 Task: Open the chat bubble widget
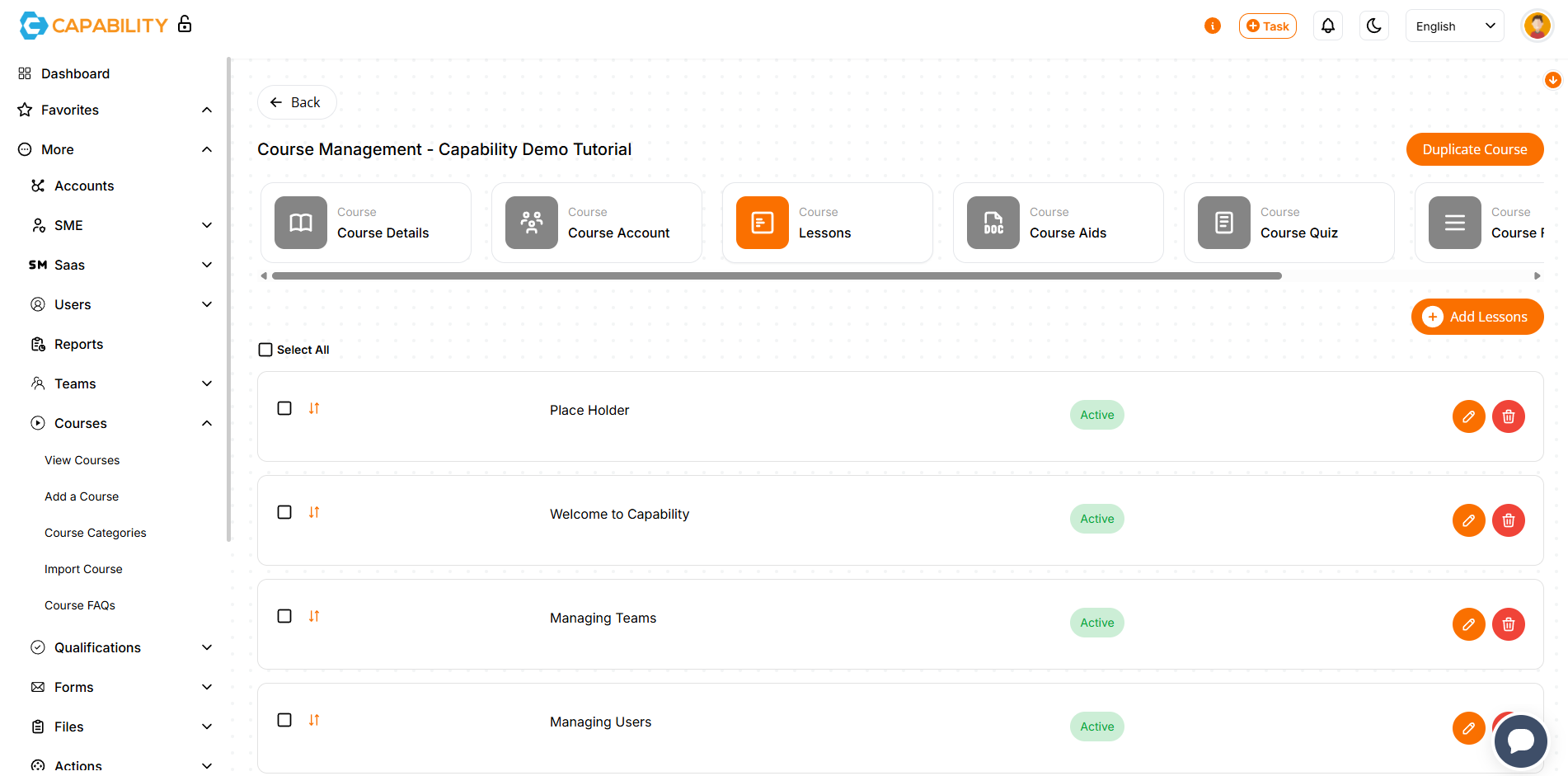tap(1520, 741)
